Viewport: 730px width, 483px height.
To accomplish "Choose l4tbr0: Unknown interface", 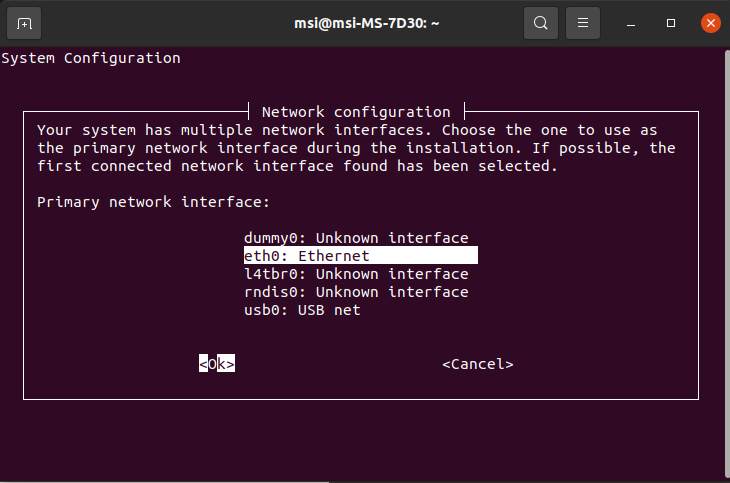I will coord(356,274).
